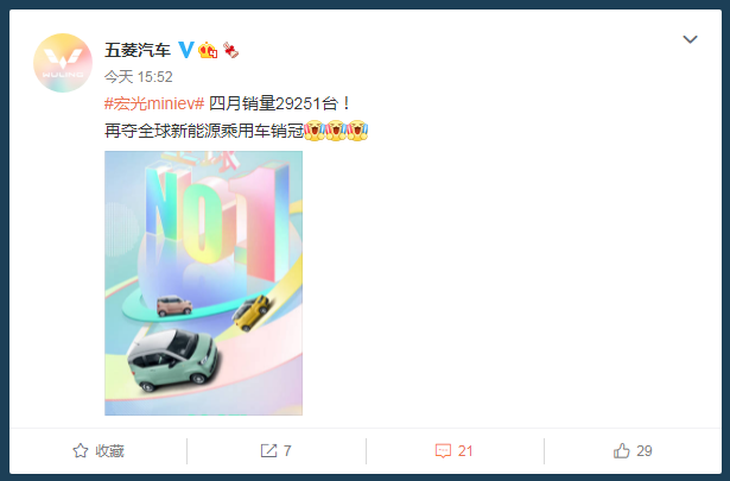
Task: Click the like count 29
Action: [x=644, y=451]
